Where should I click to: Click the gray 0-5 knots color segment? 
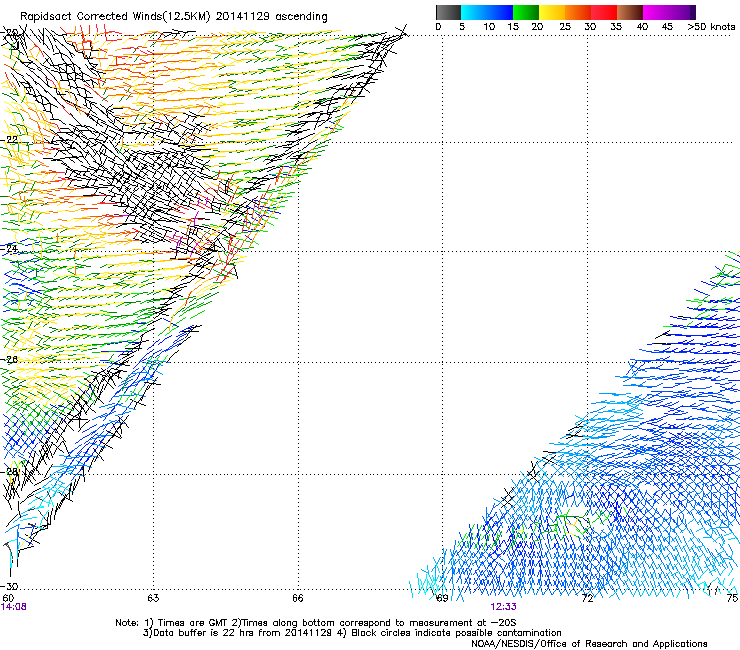[448, 12]
